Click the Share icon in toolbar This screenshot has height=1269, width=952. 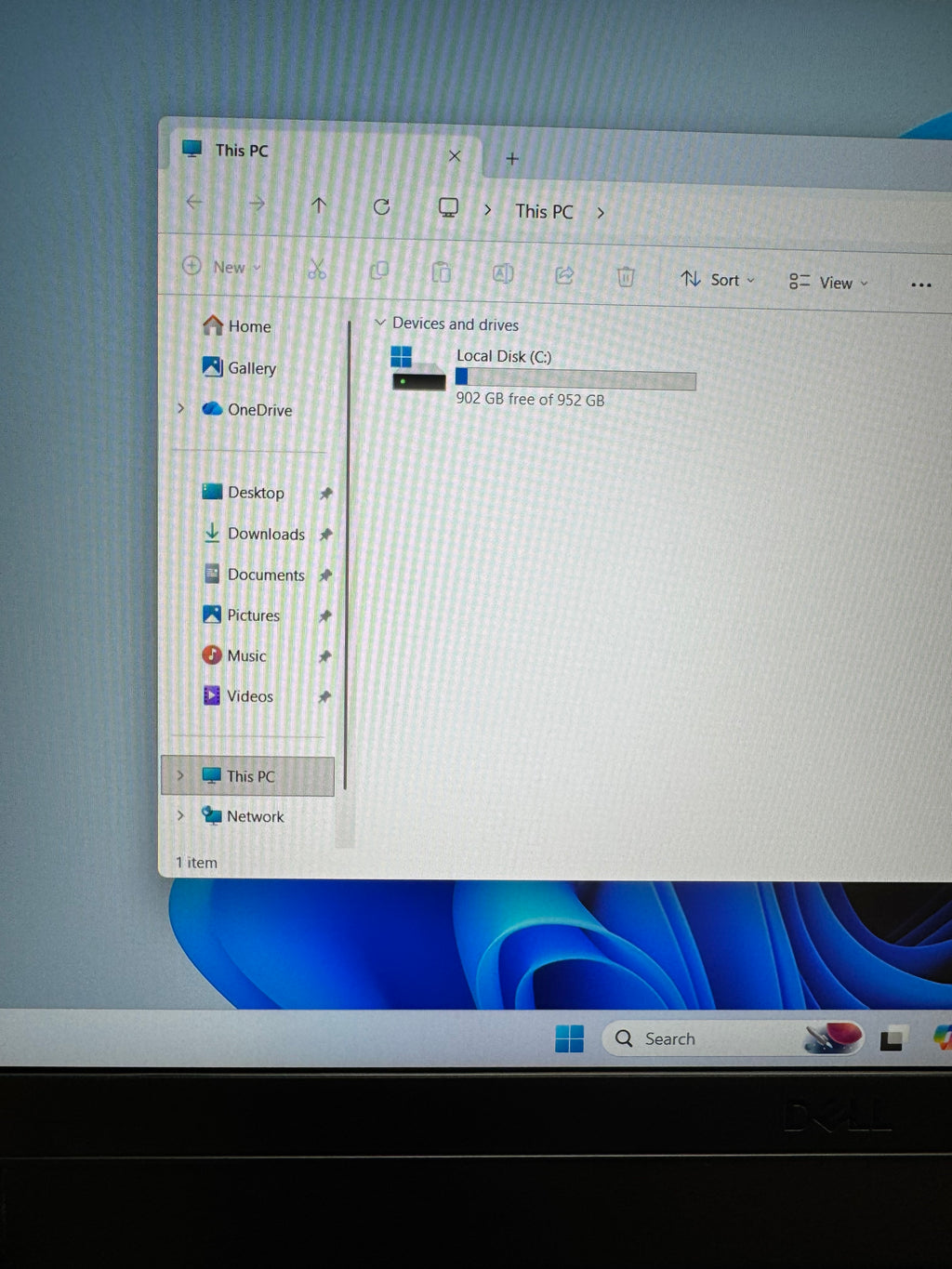tap(564, 275)
